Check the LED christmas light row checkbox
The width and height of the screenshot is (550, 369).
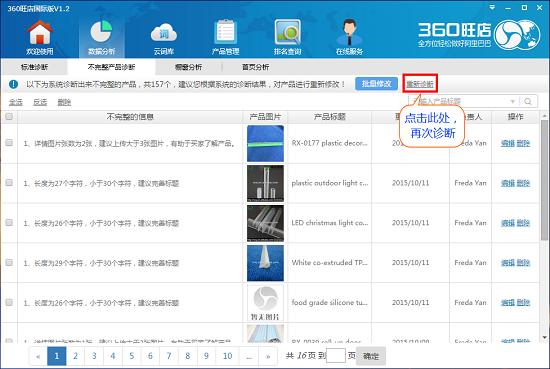pyautogui.click(x=9, y=222)
